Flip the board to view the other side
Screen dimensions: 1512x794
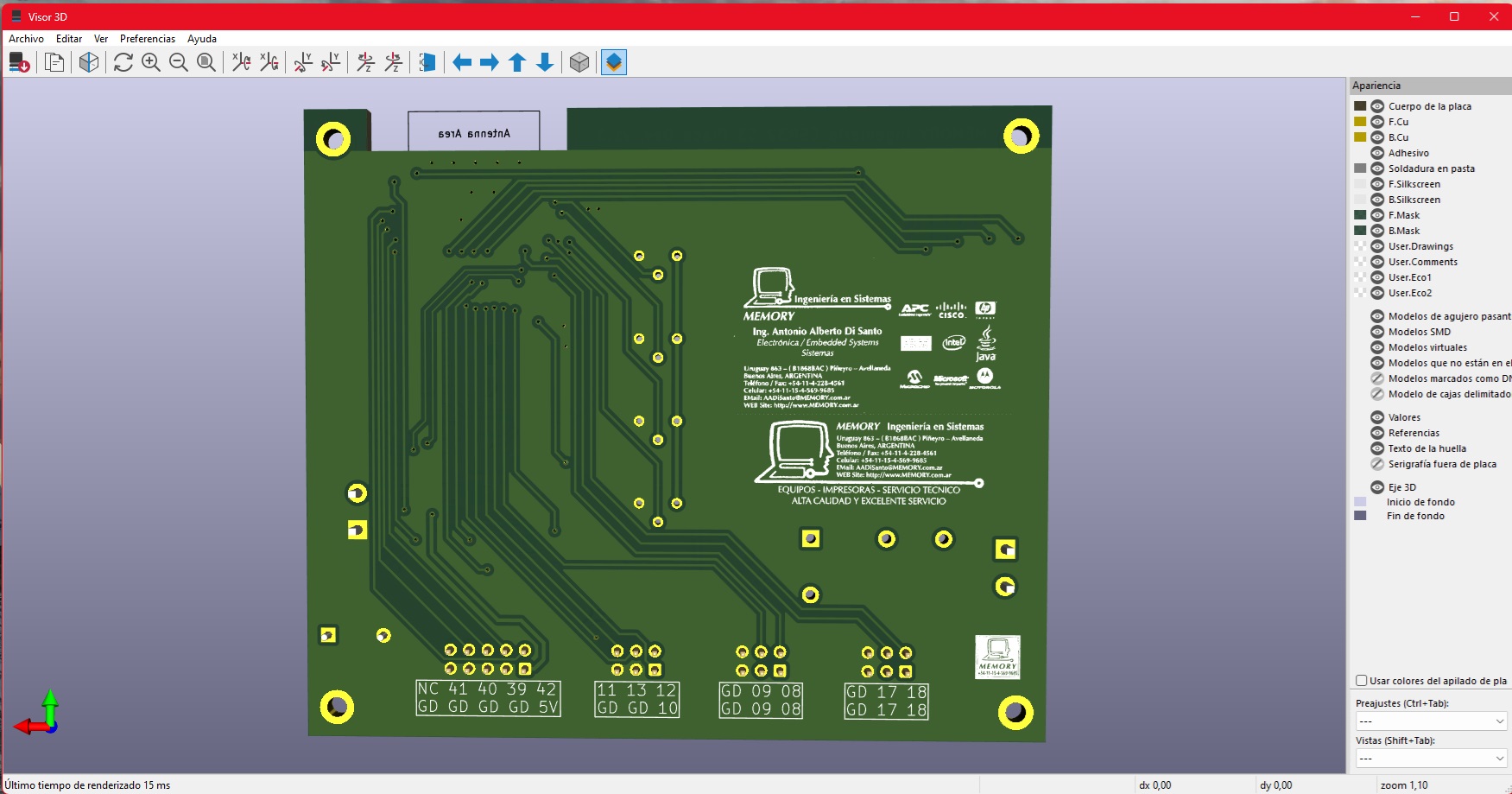[x=426, y=61]
